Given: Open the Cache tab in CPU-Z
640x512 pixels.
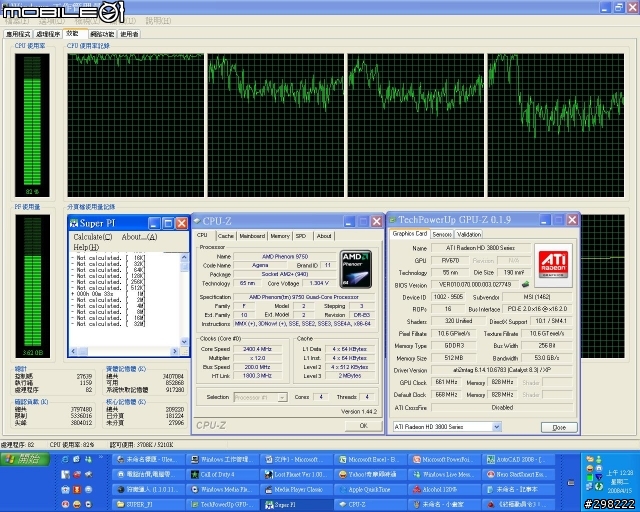Looking at the screenshot, I should click(x=226, y=236).
